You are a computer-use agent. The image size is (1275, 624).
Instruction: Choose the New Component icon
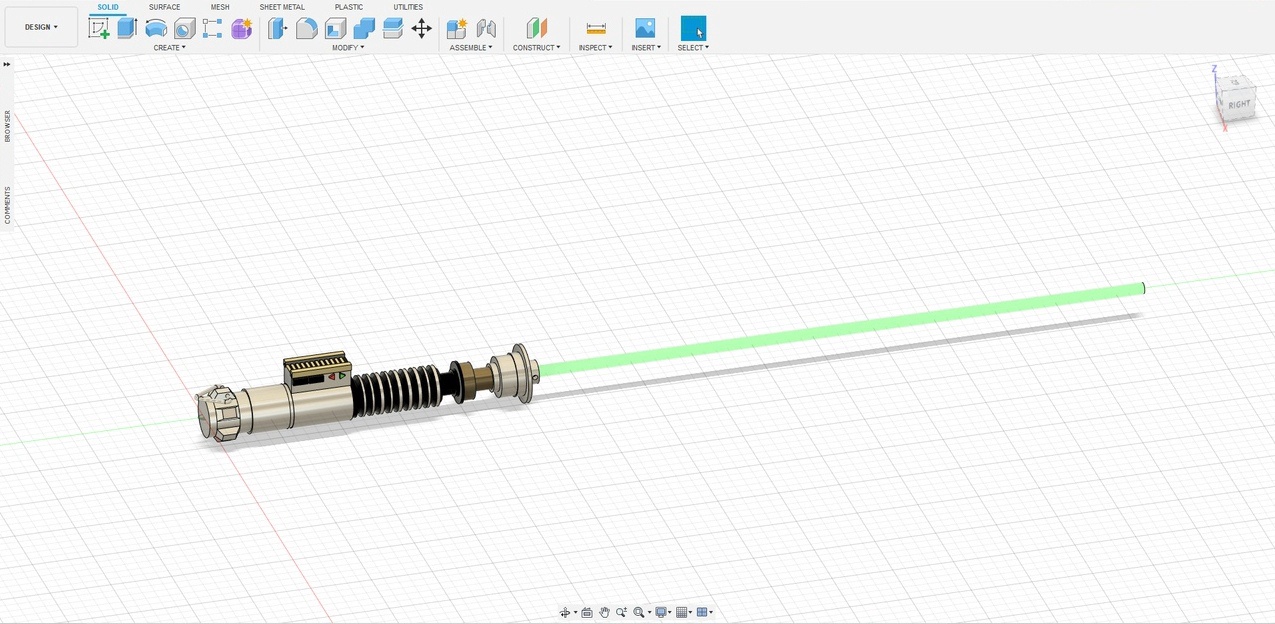coord(457,28)
